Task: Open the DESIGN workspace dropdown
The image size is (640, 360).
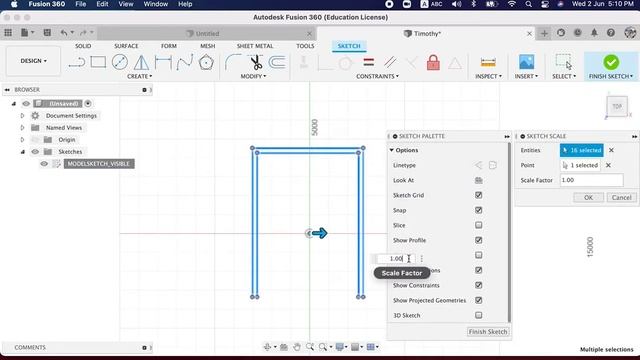Action: (x=33, y=61)
